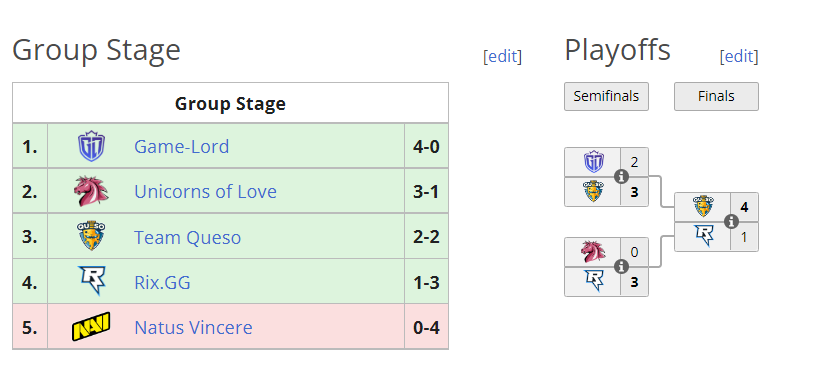
Task: Click the Unicorns of Love logo in table
Action: [x=91, y=191]
